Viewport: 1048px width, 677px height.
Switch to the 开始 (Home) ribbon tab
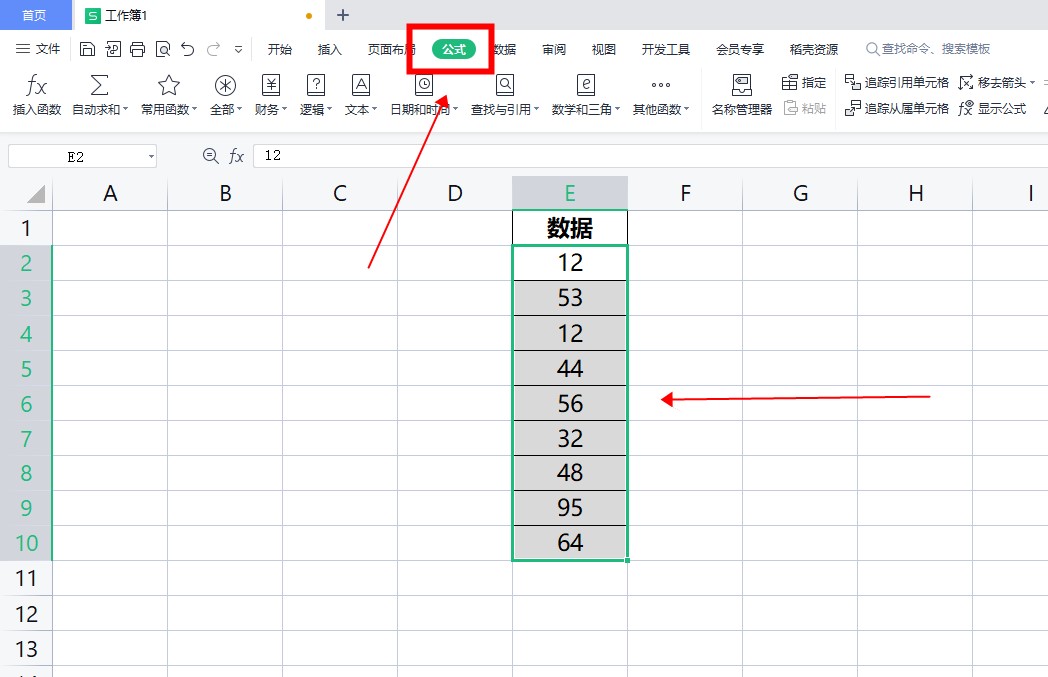[x=279, y=48]
